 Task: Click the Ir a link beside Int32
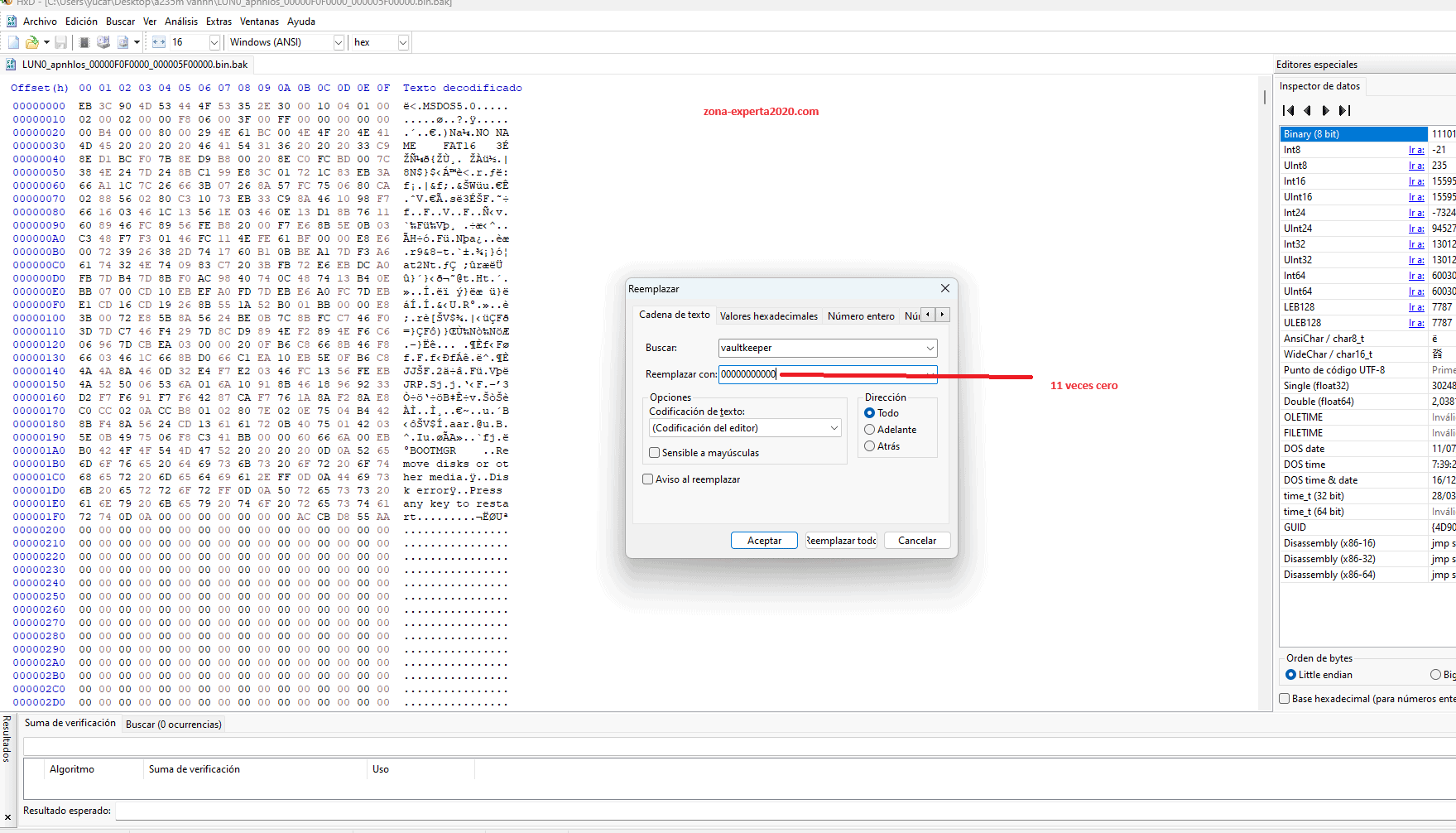[x=1416, y=243]
